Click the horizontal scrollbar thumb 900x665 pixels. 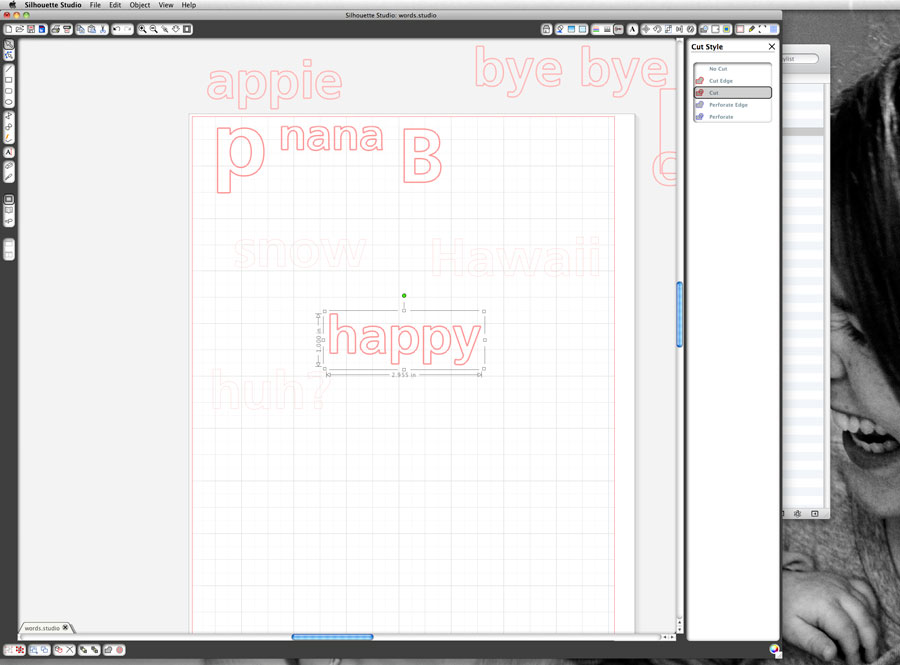point(332,637)
